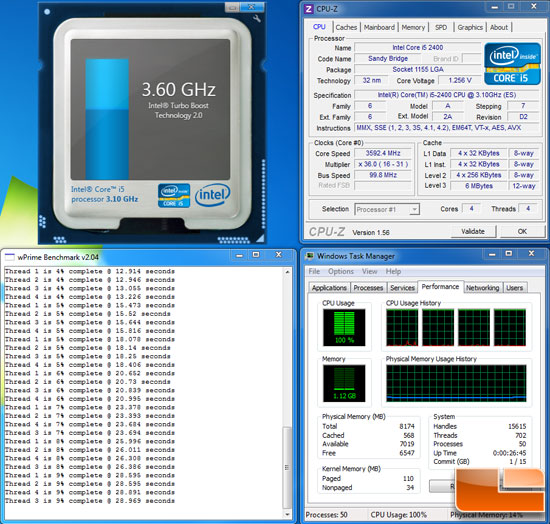
Task: Click the Core i5 badge on Turbo Boost gadget
Action: click(174, 195)
